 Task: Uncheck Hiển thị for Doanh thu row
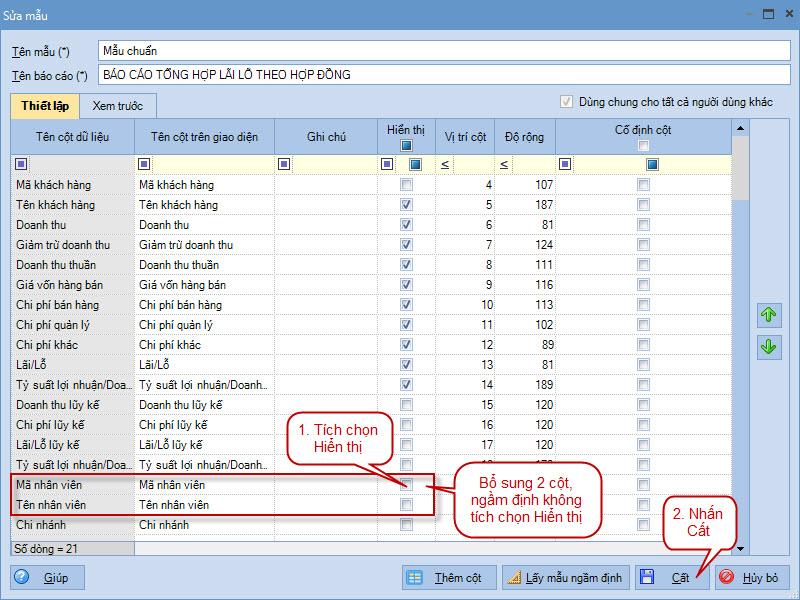coord(406,224)
